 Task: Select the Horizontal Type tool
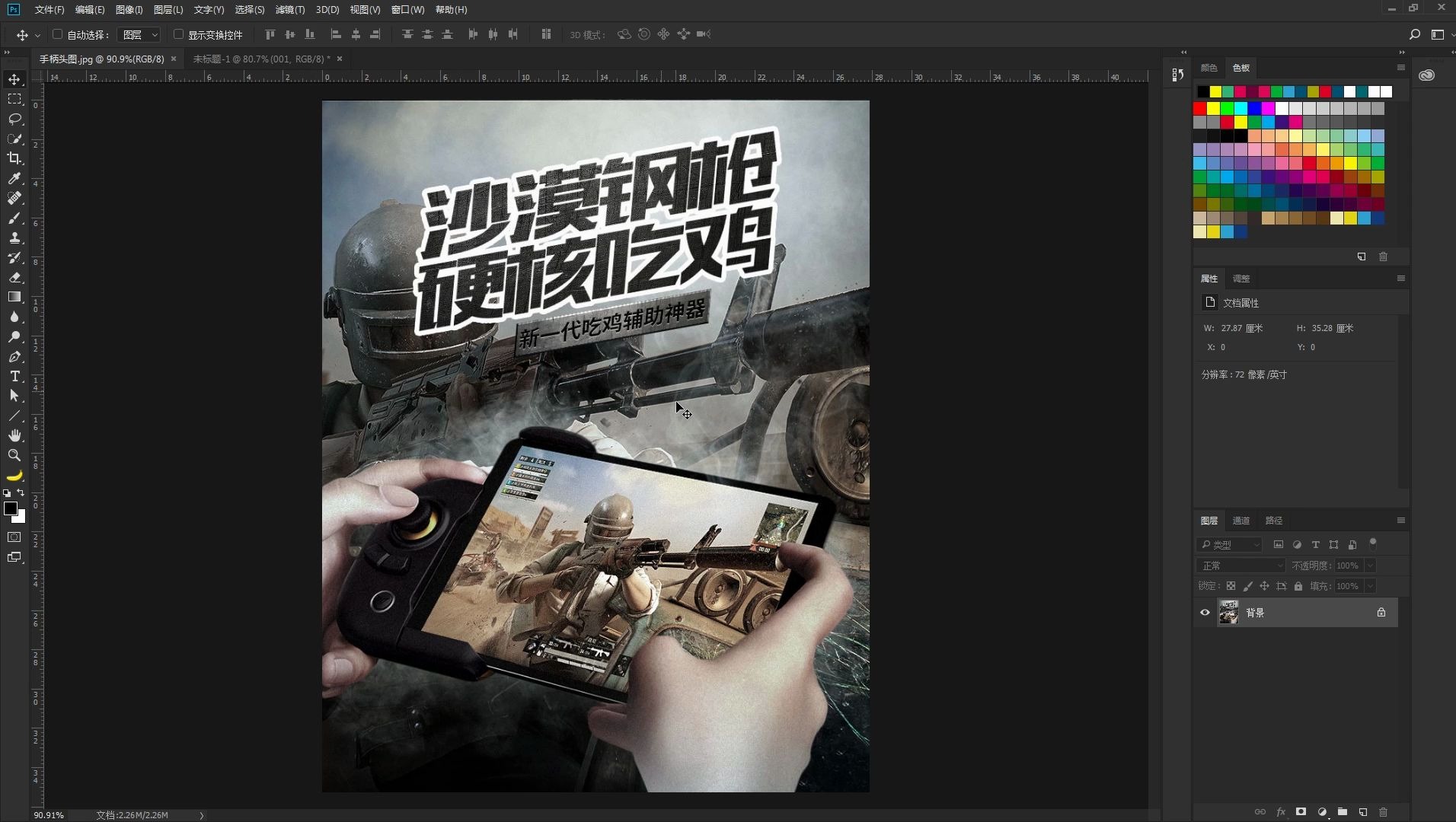pos(14,376)
